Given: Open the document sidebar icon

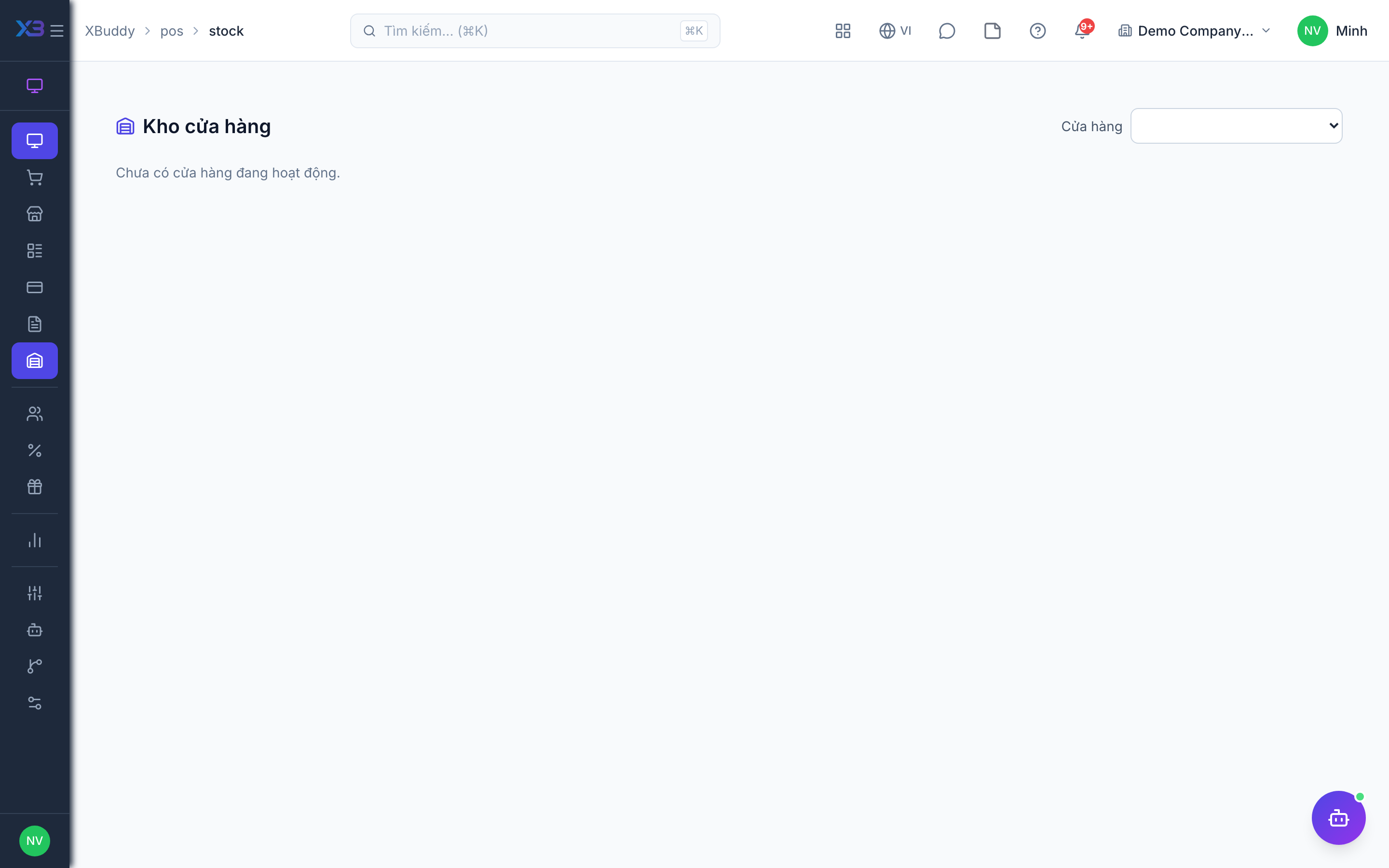Looking at the screenshot, I should pyautogui.click(x=34, y=325).
